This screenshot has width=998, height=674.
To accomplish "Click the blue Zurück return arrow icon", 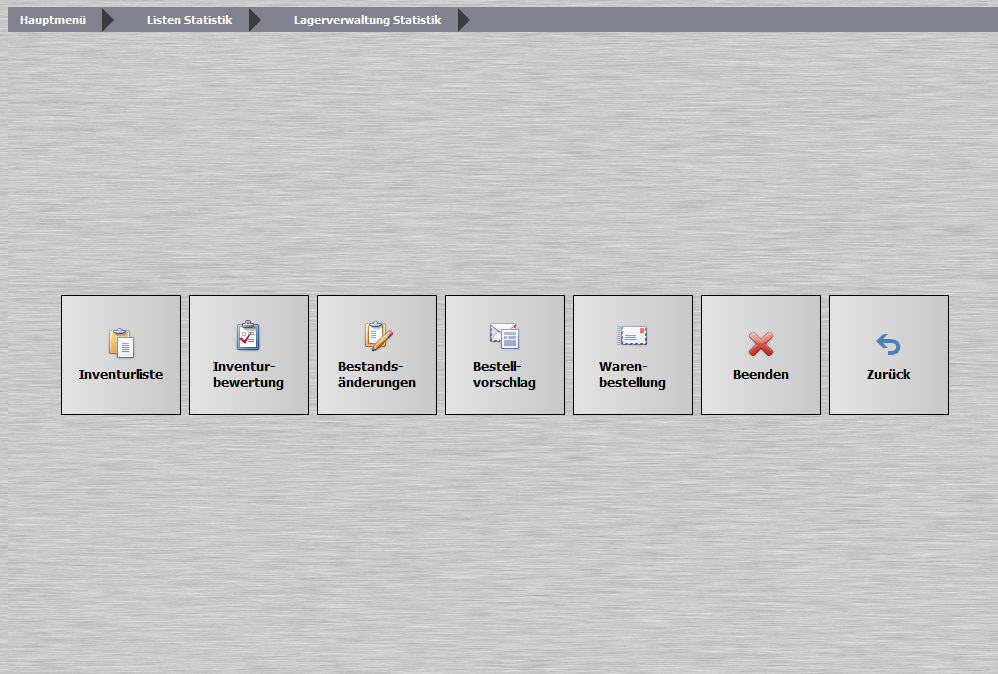I will pos(889,344).
